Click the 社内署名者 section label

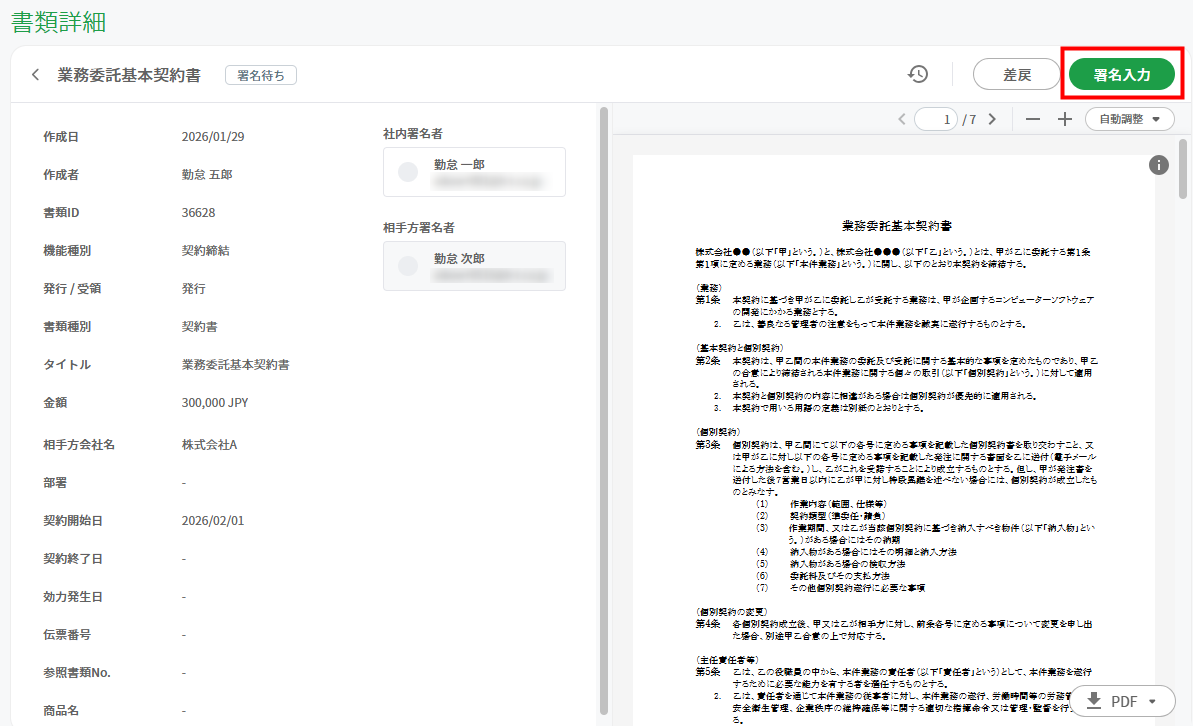[412, 134]
